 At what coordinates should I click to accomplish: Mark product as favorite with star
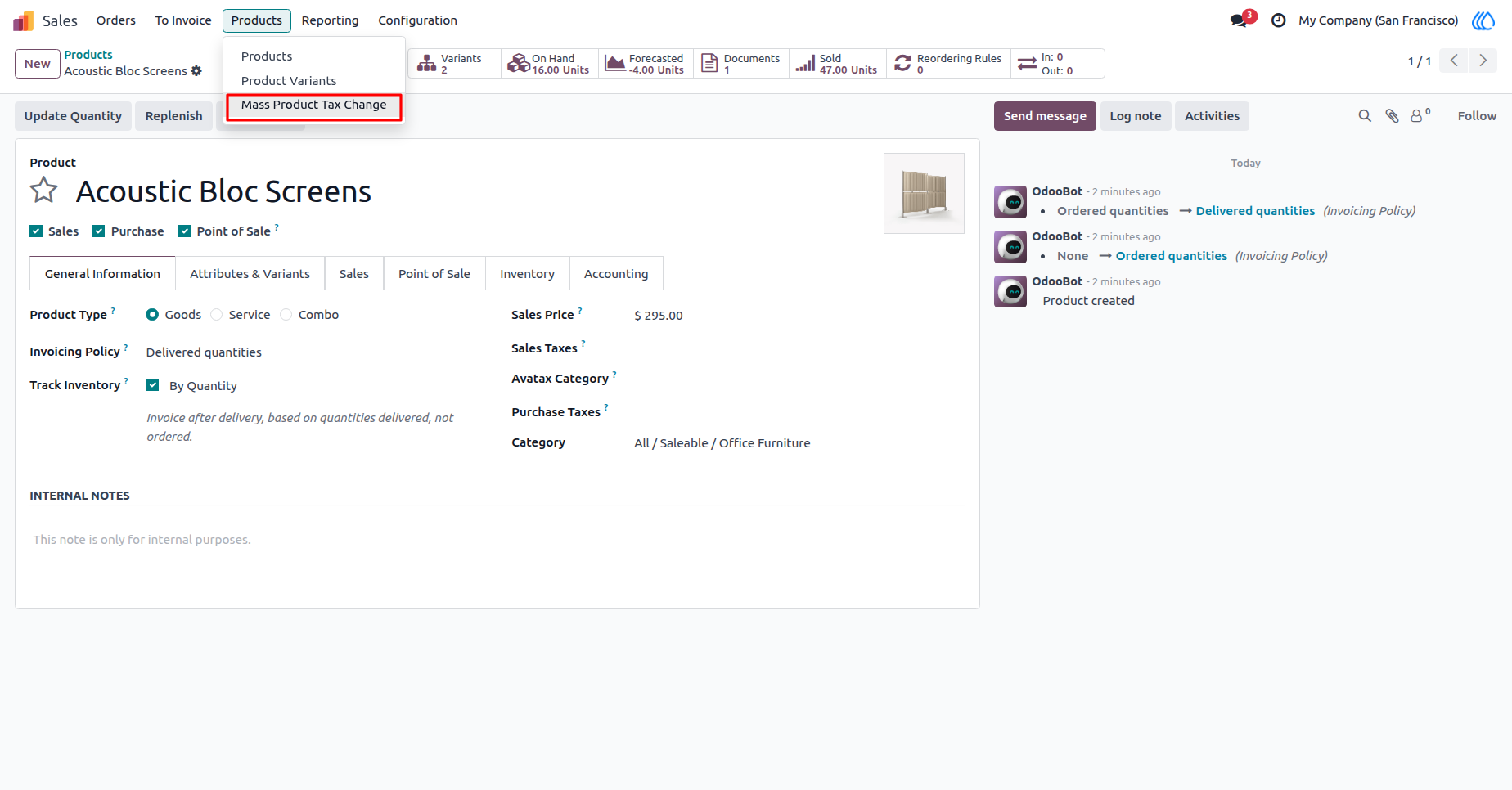(x=44, y=191)
